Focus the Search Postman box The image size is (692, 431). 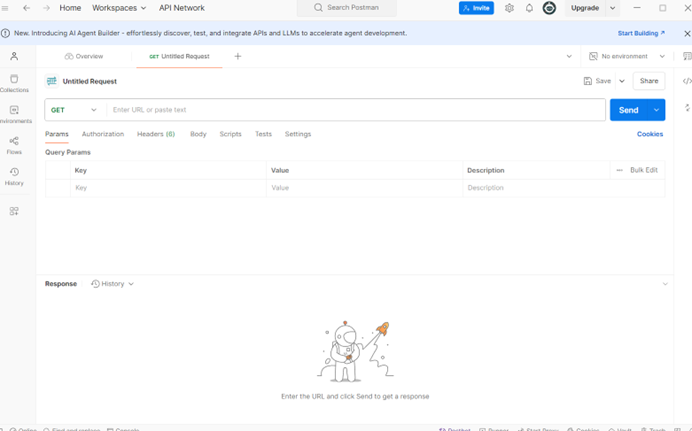(346, 7)
